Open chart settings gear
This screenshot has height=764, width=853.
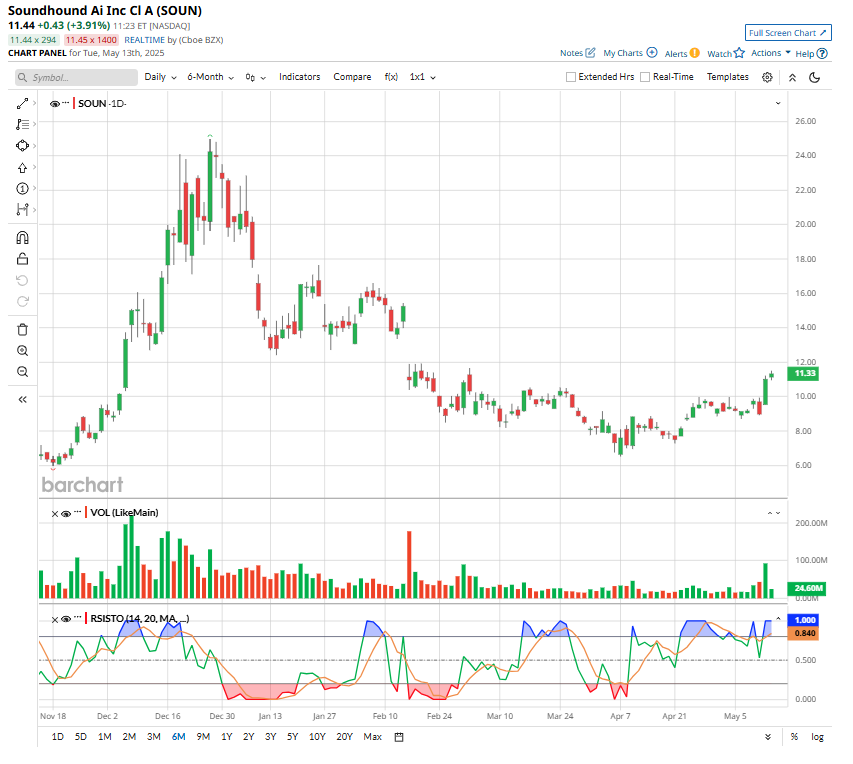coord(767,77)
